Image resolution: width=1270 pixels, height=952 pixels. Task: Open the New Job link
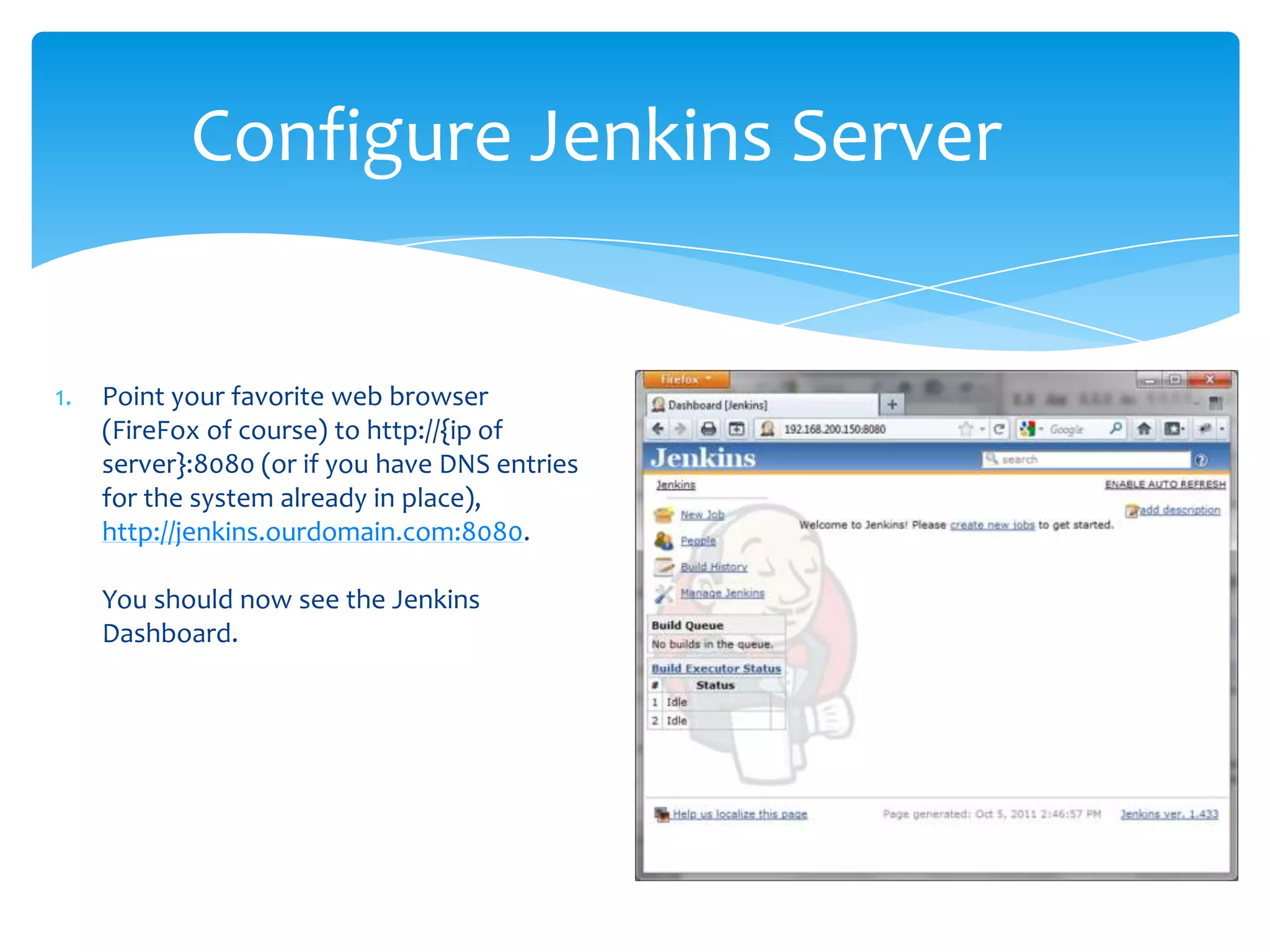point(702,514)
